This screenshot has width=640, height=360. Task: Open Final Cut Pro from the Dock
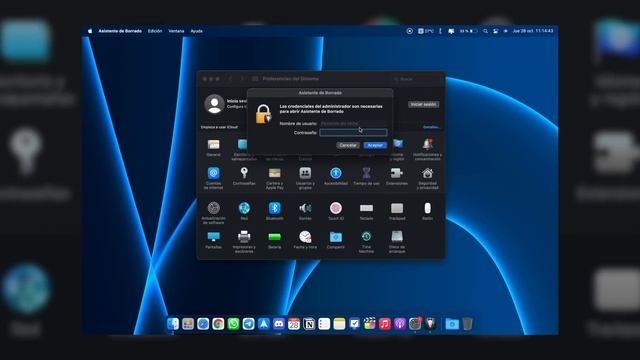coord(369,324)
